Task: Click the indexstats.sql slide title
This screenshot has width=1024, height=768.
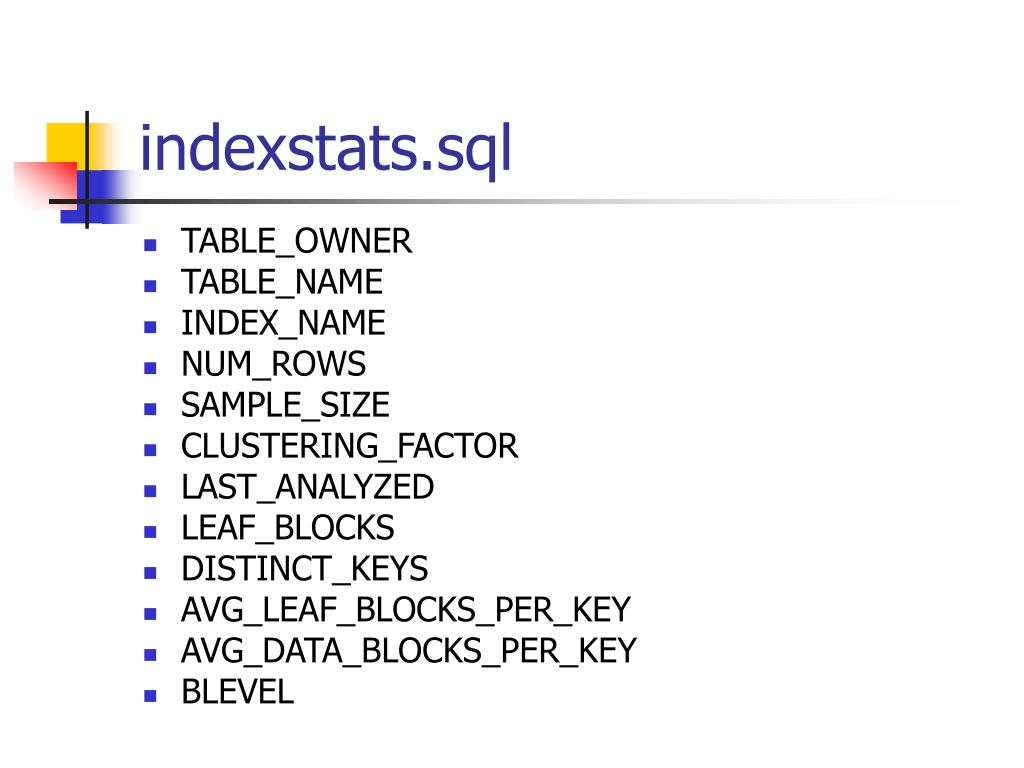Action: coord(325,150)
